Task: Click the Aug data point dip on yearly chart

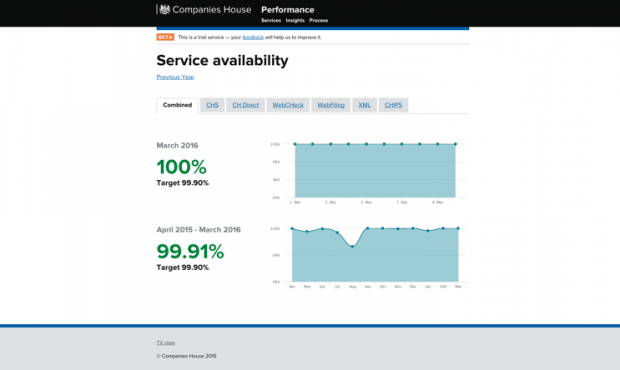Action: [x=352, y=246]
